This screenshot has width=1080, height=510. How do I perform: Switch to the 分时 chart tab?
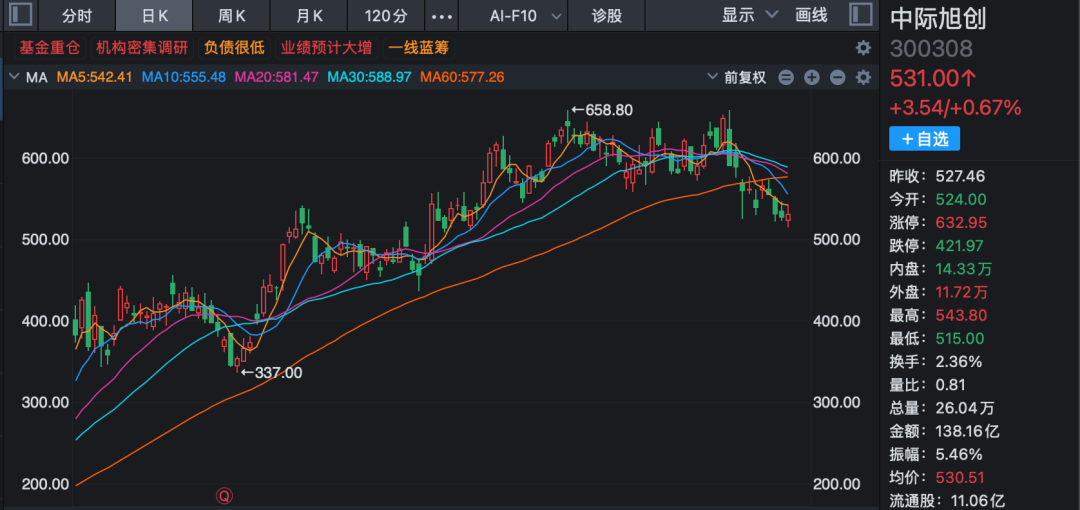(76, 15)
